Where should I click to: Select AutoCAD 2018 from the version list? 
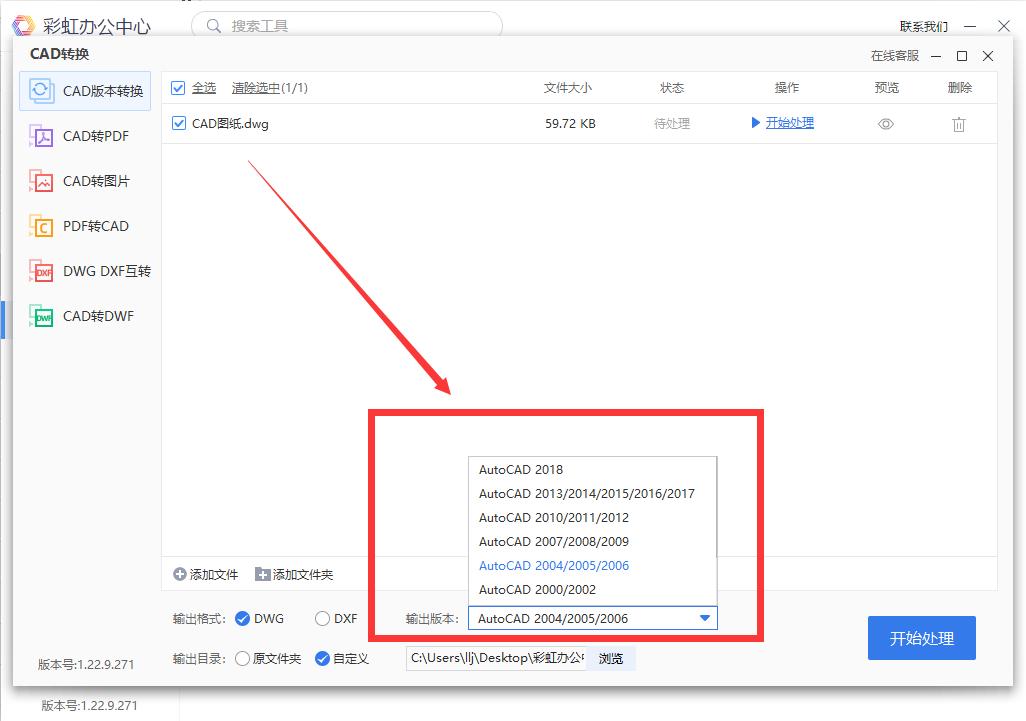click(x=520, y=469)
